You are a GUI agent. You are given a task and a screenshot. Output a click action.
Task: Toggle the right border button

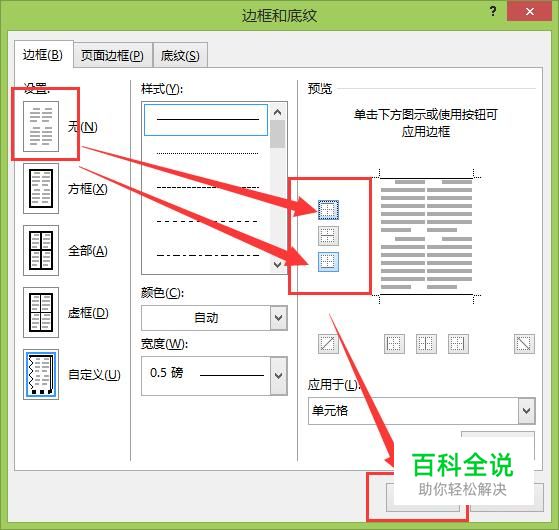(458, 344)
